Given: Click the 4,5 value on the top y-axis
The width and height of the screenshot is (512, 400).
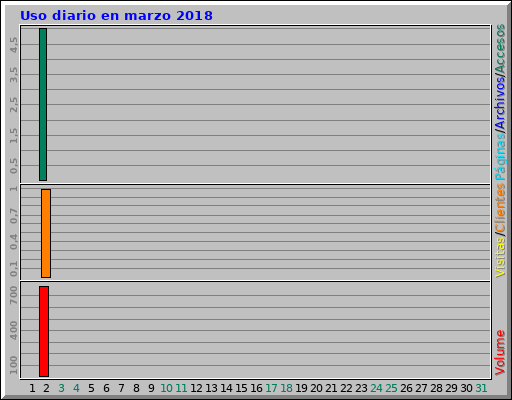Looking at the screenshot, I should [13, 45].
